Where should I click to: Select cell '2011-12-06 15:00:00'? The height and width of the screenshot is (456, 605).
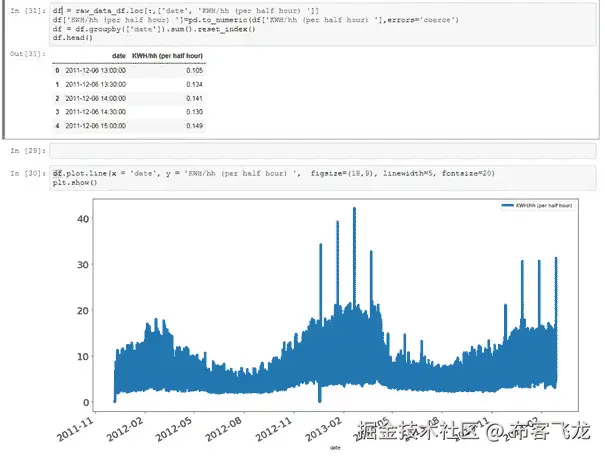tap(96, 126)
